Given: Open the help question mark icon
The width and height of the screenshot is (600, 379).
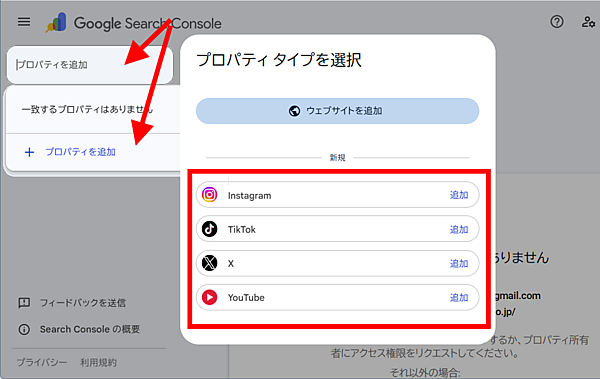Looking at the screenshot, I should pyautogui.click(x=557, y=22).
